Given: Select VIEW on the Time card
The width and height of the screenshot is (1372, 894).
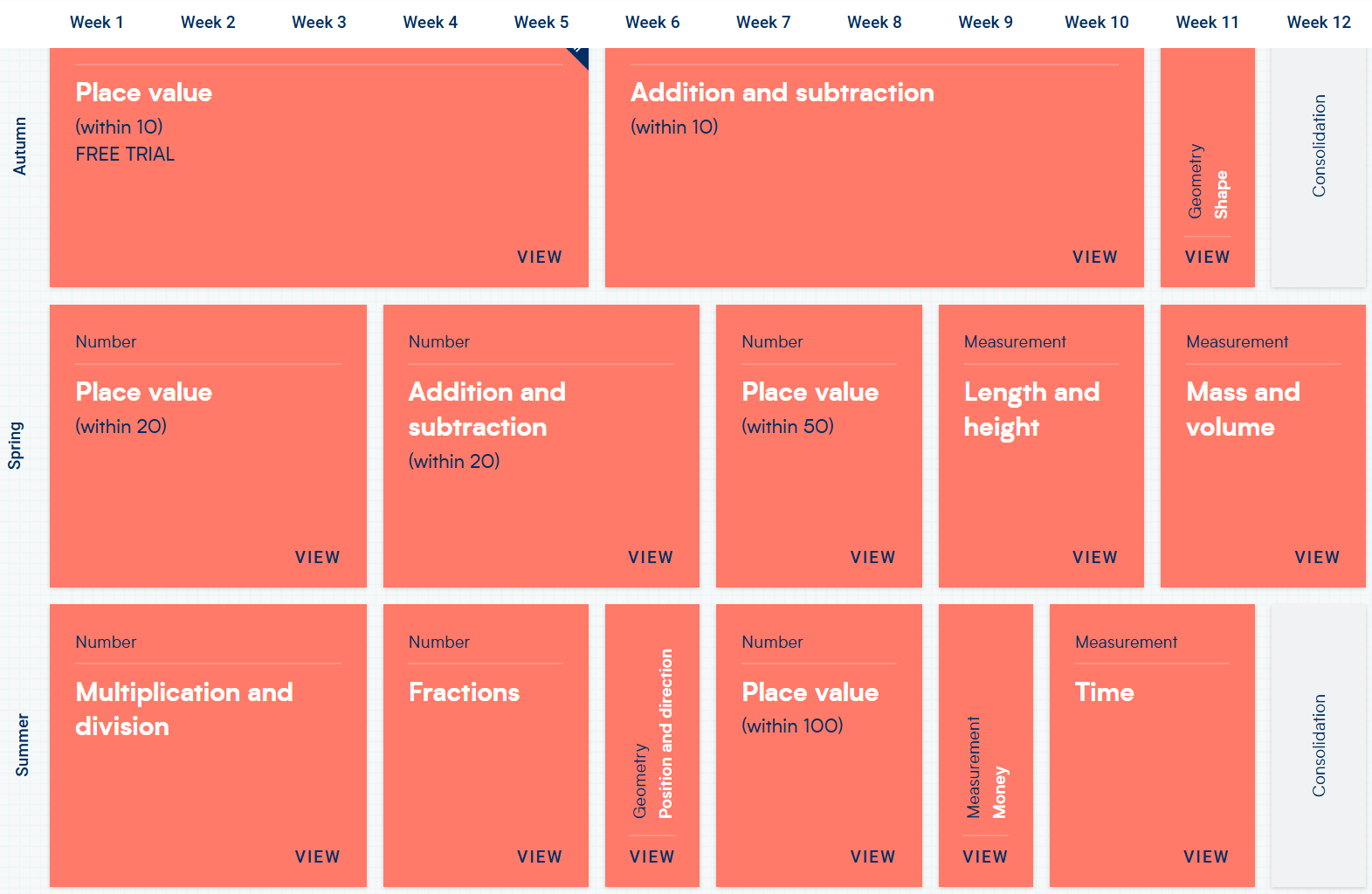Looking at the screenshot, I should [x=1205, y=857].
